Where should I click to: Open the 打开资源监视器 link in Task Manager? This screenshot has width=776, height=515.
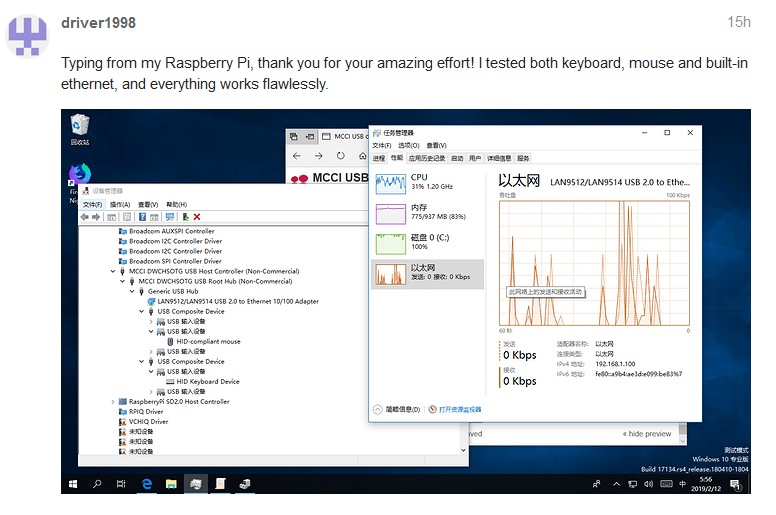pyautogui.click(x=460, y=410)
